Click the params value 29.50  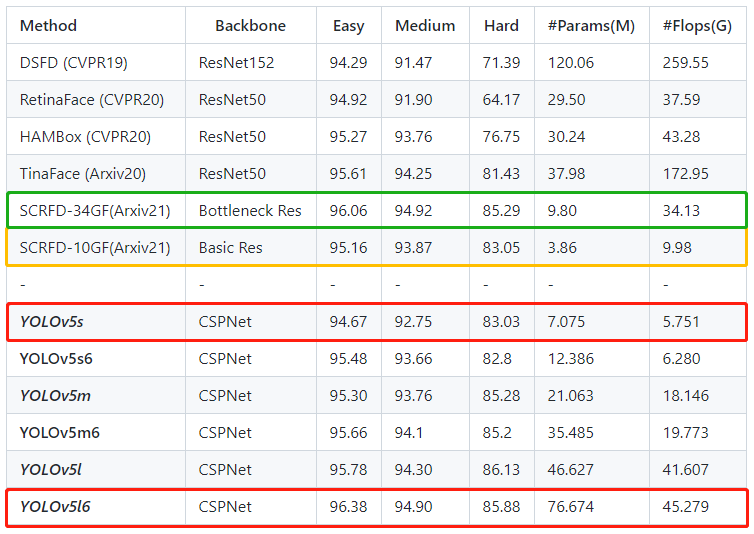pyautogui.click(x=566, y=100)
